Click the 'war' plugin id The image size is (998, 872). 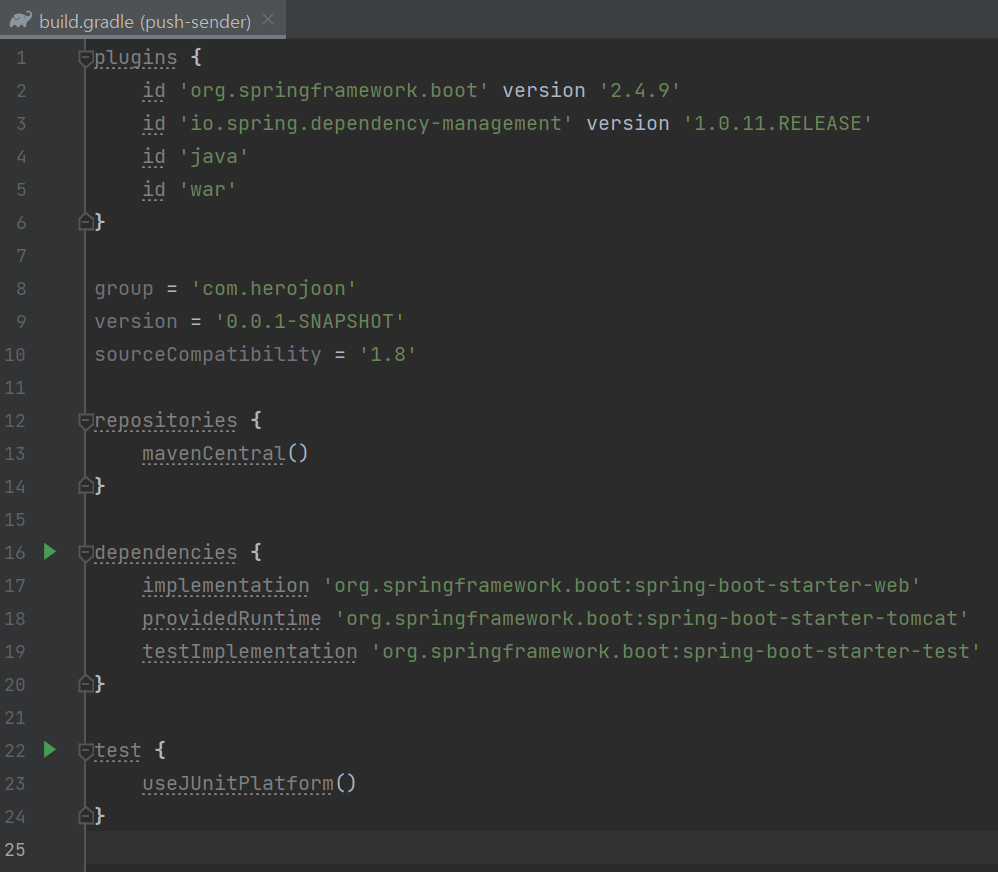[x=207, y=190]
